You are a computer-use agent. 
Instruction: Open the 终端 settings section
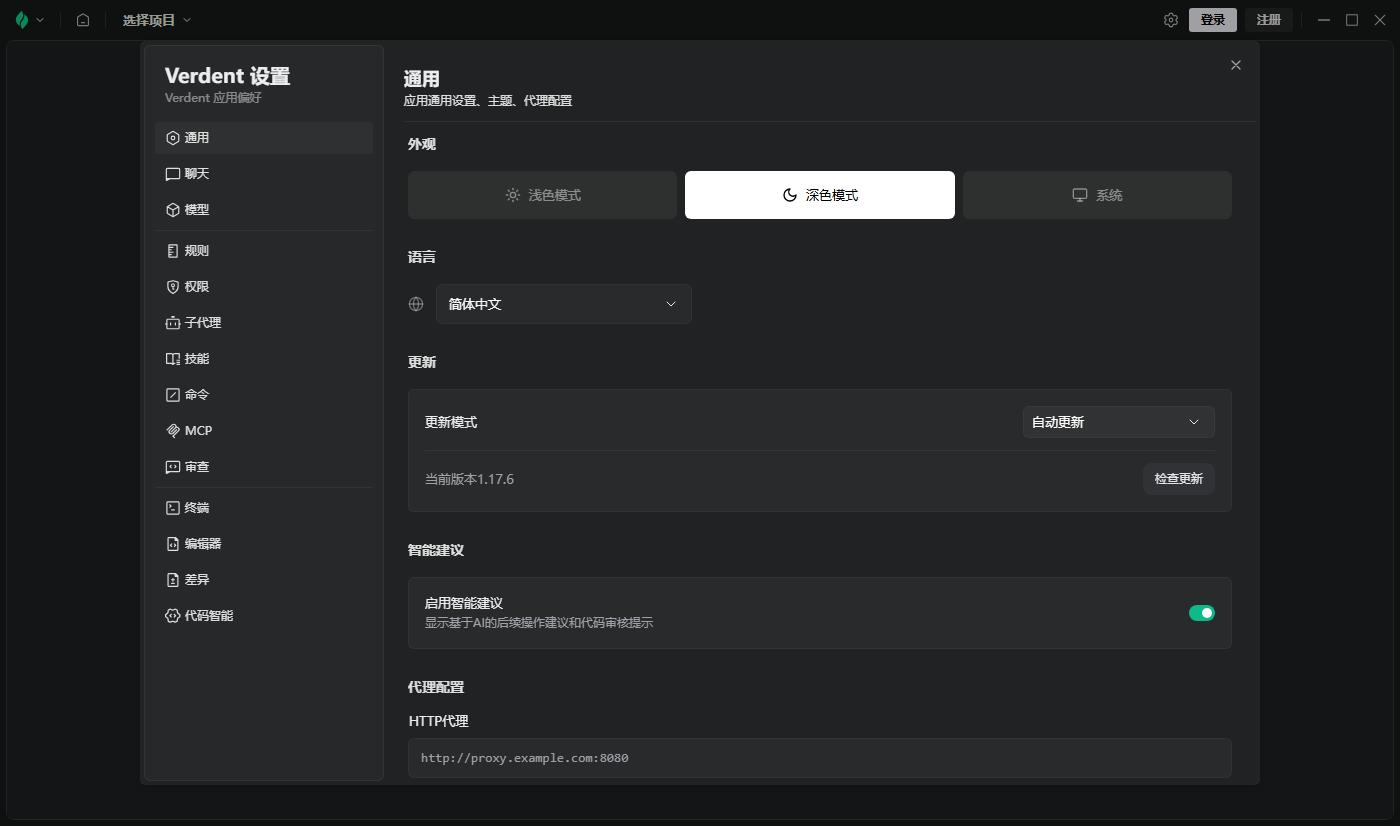[196, 507]
